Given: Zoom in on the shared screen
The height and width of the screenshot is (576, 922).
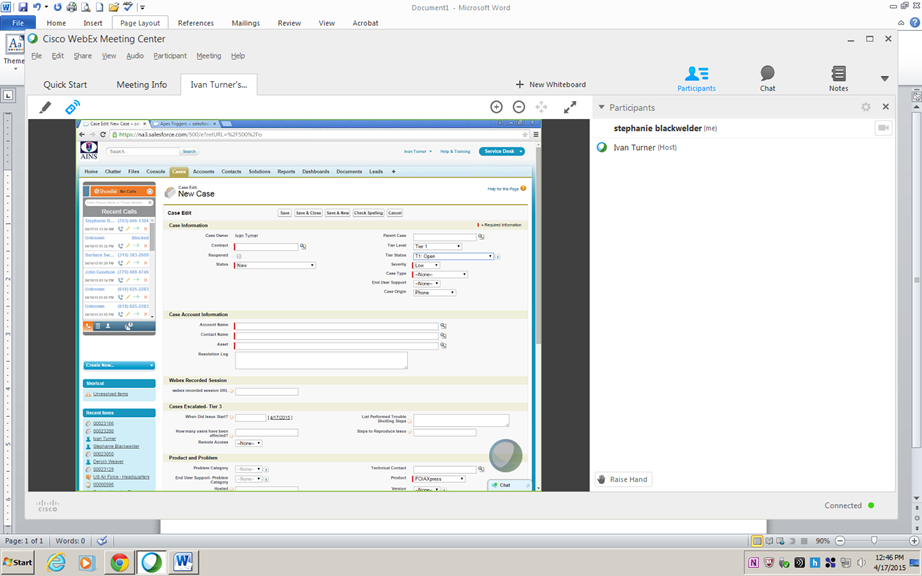Looking at the screenshot, I should click(496, 107).
